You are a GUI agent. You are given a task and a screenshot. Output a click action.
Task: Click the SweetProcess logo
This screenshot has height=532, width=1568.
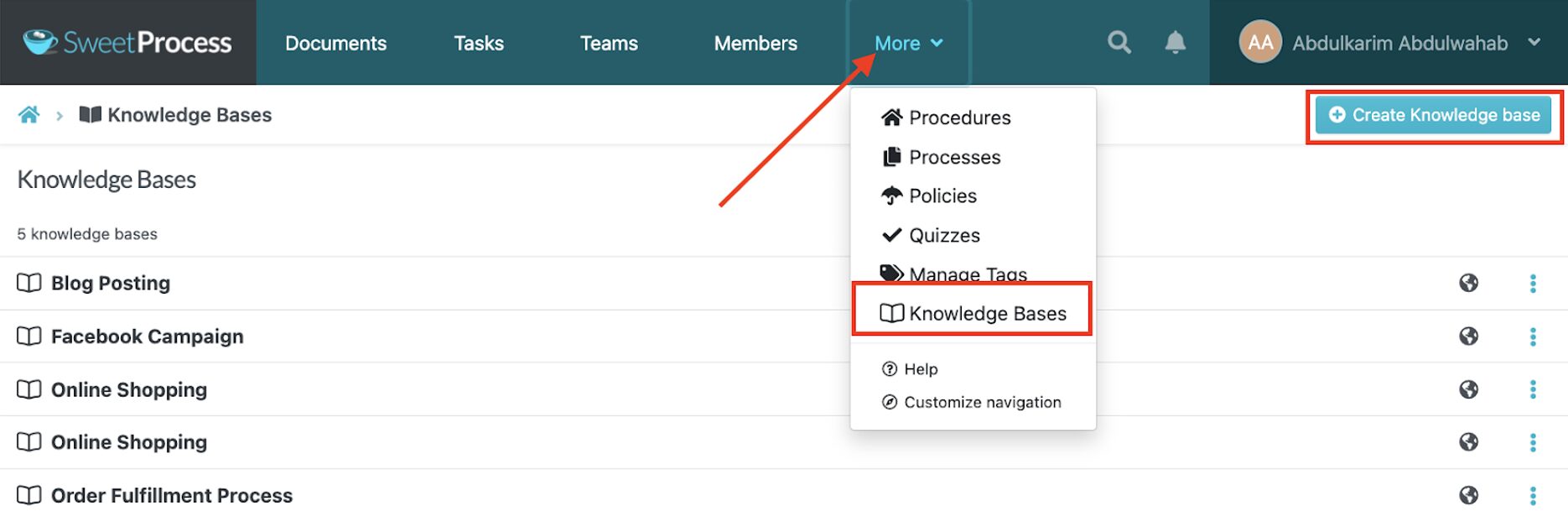[x=127, y=42]
